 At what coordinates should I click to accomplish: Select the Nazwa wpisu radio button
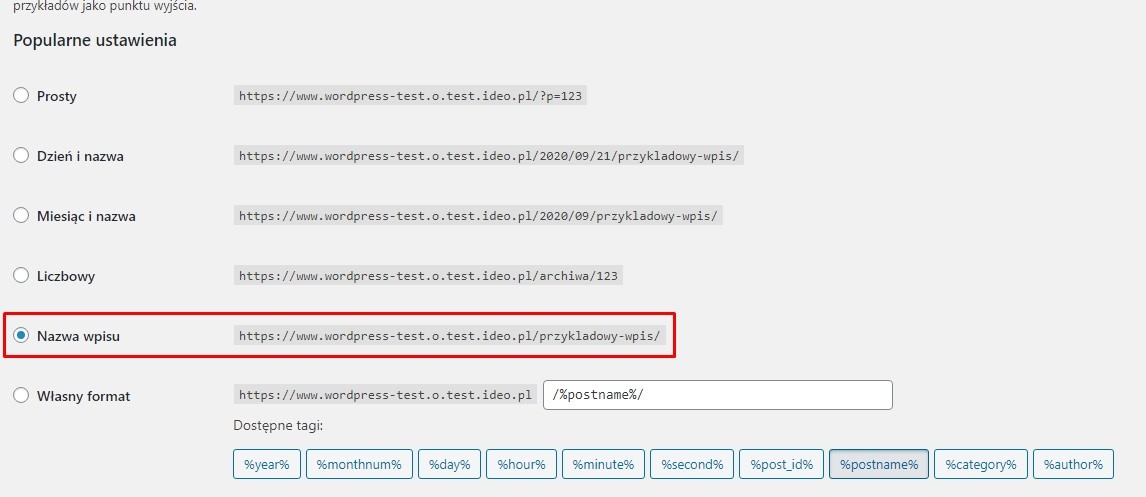point(21,336)
